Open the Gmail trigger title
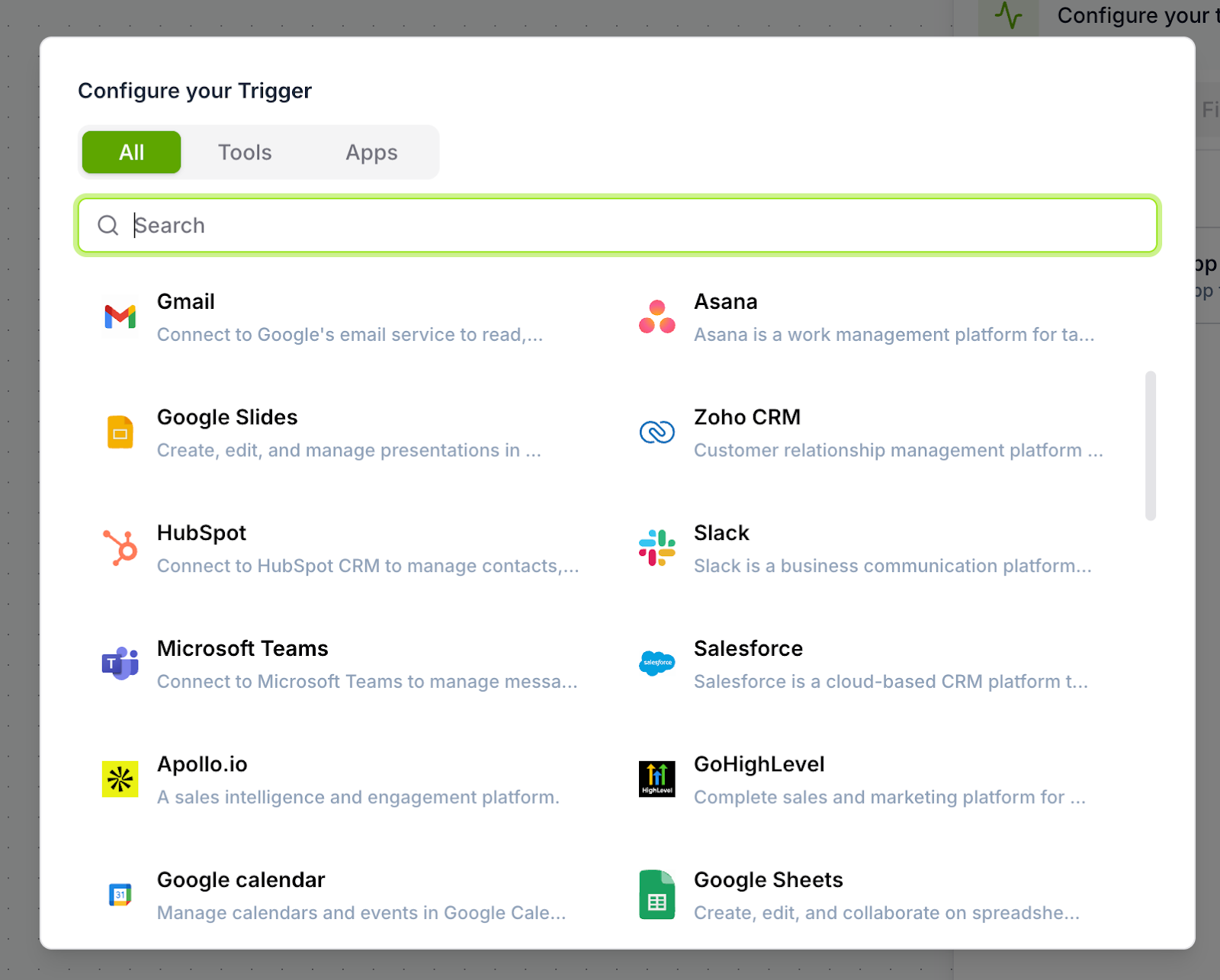This screenshot has width=1220, height=980. pyautogui.click(x=186, y=301)
